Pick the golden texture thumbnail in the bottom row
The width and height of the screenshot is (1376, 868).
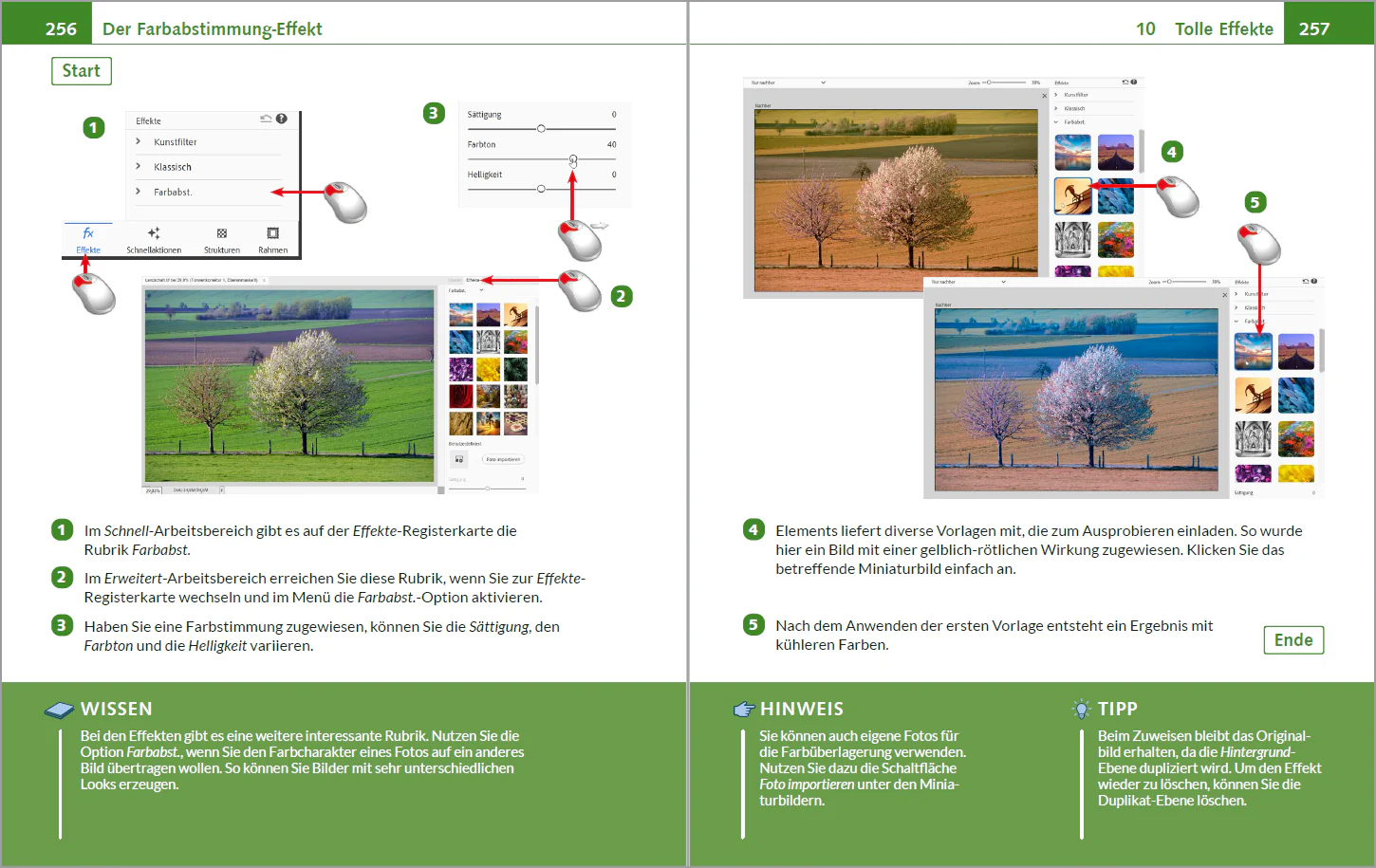[460, 423]
